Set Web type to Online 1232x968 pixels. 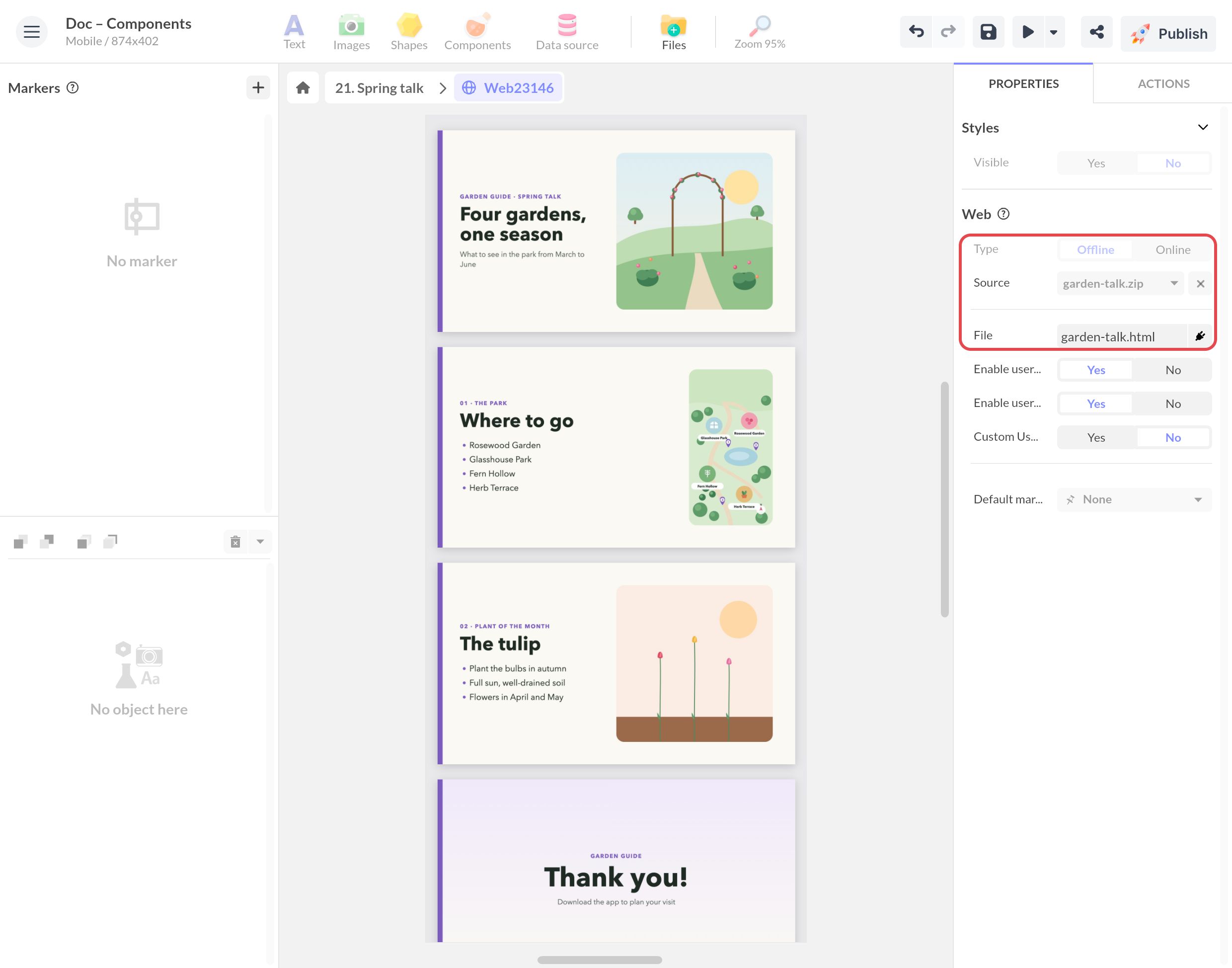pyautogui.click(x=1173, y=250)
